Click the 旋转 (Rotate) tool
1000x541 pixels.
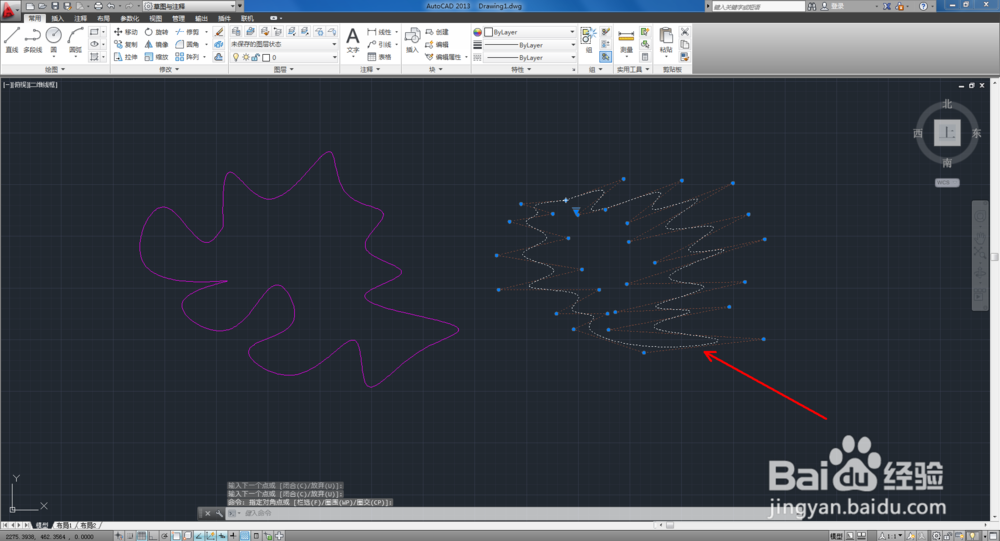156,32
